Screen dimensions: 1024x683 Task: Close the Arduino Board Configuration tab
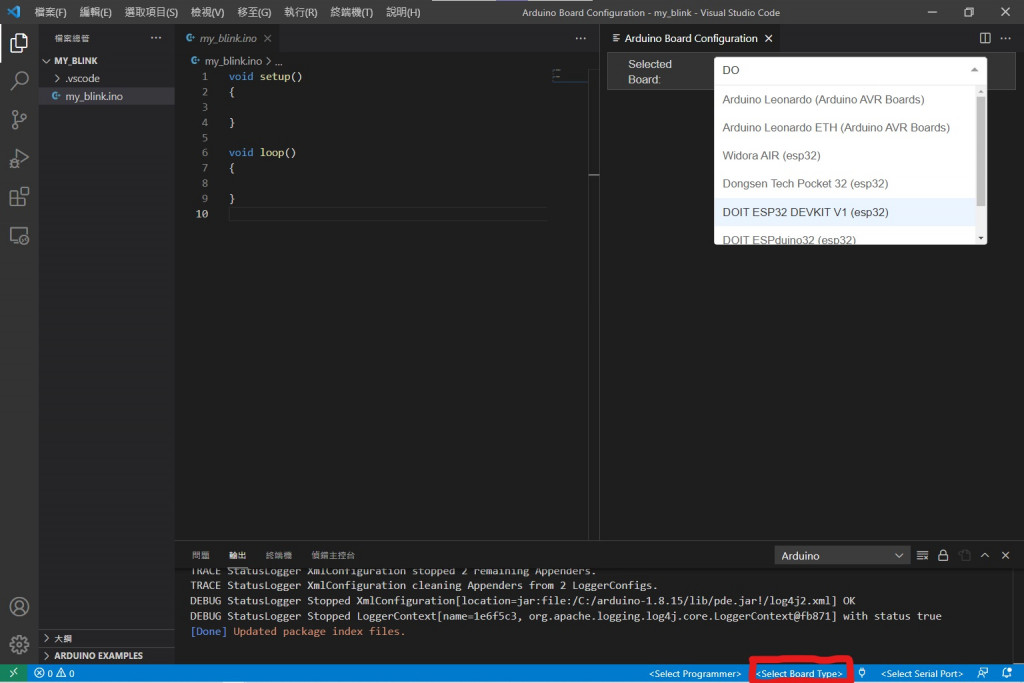coord(769,39)
